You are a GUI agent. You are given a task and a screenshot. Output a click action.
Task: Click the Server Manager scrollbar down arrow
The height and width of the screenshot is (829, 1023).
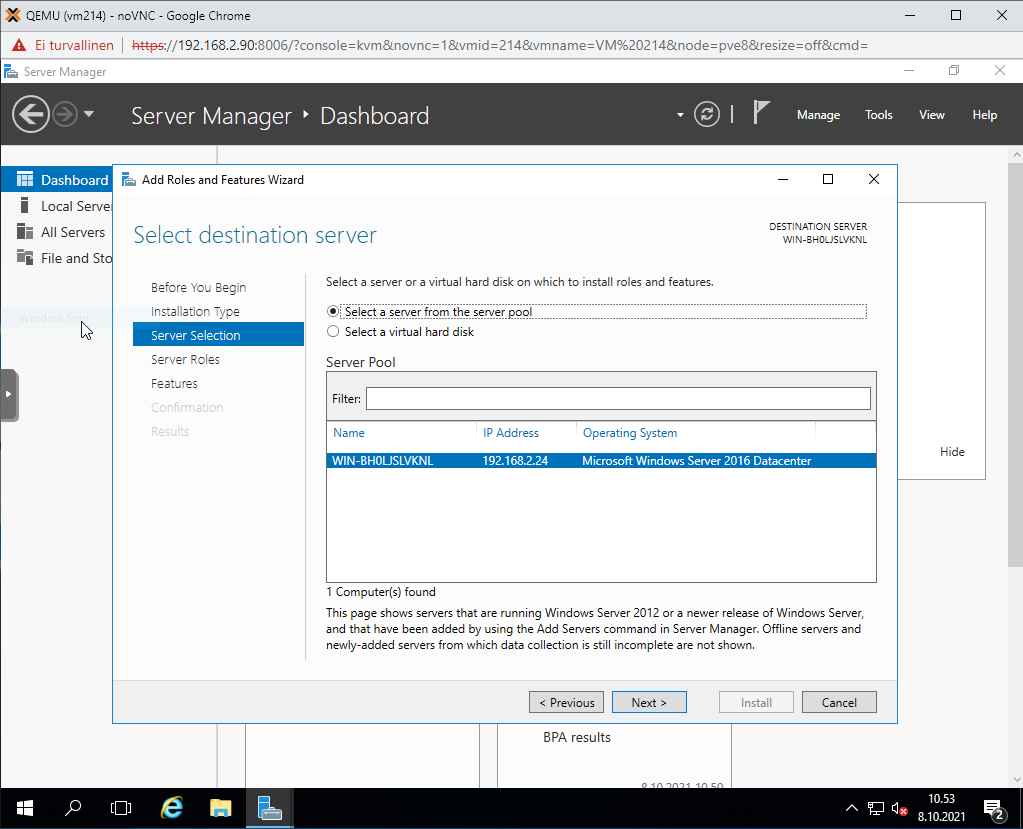pos(1016,780)
